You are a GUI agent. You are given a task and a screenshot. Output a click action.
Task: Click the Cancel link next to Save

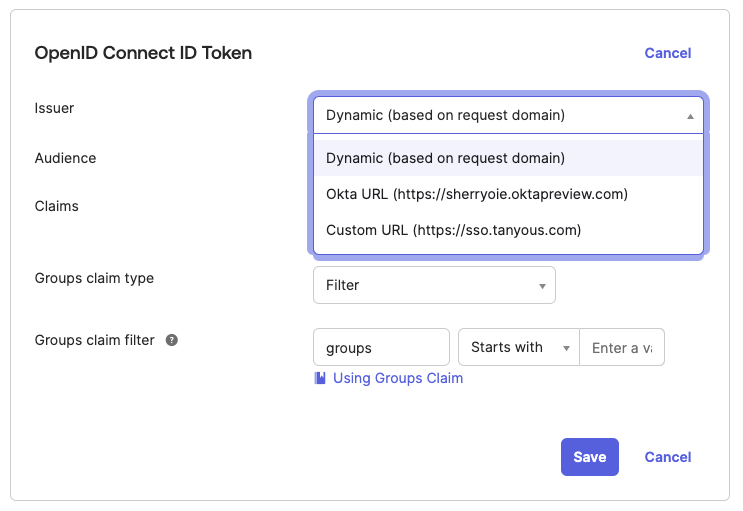pyautogui.click(x=668, y=457)
